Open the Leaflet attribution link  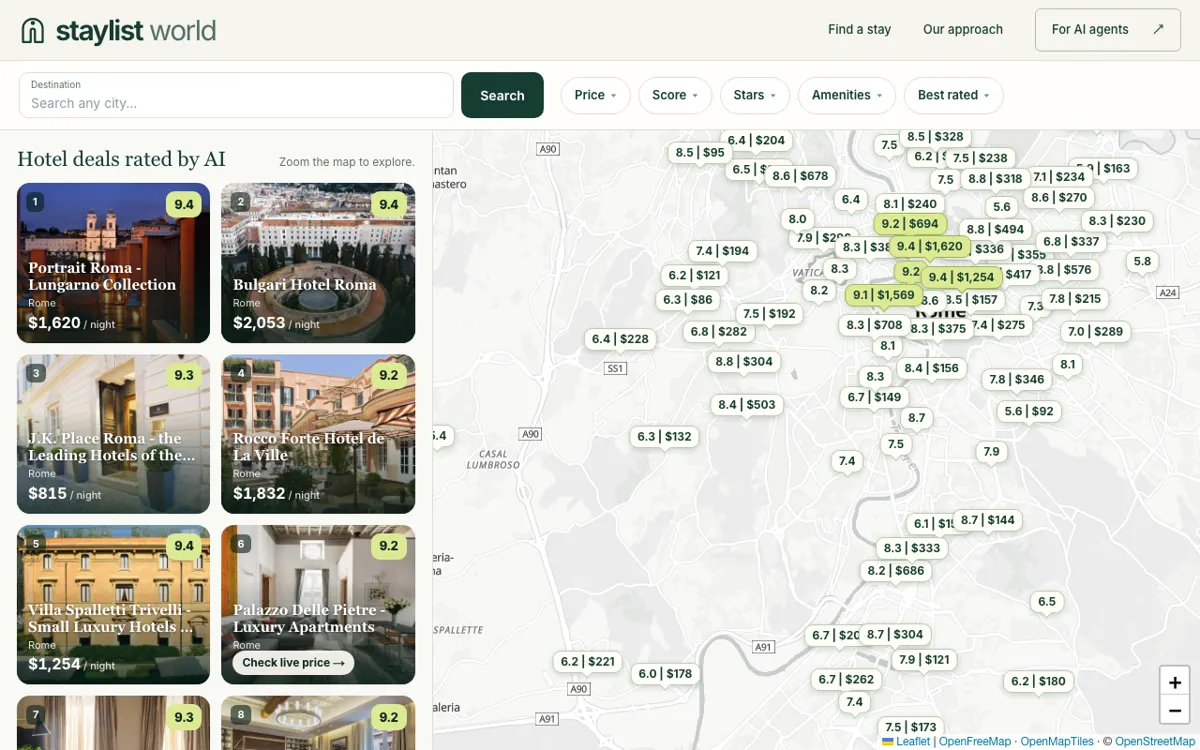pyautogui.click(x=906, y=741)
